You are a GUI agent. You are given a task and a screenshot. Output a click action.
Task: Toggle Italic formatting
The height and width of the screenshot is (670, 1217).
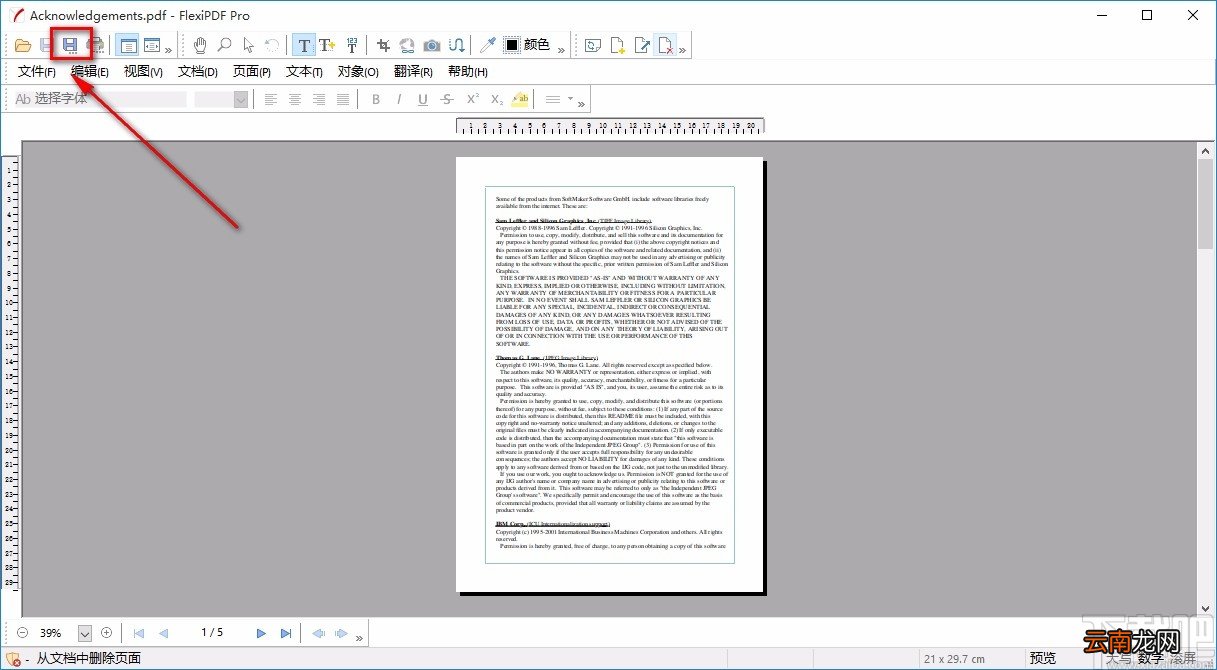coord(399,99)
